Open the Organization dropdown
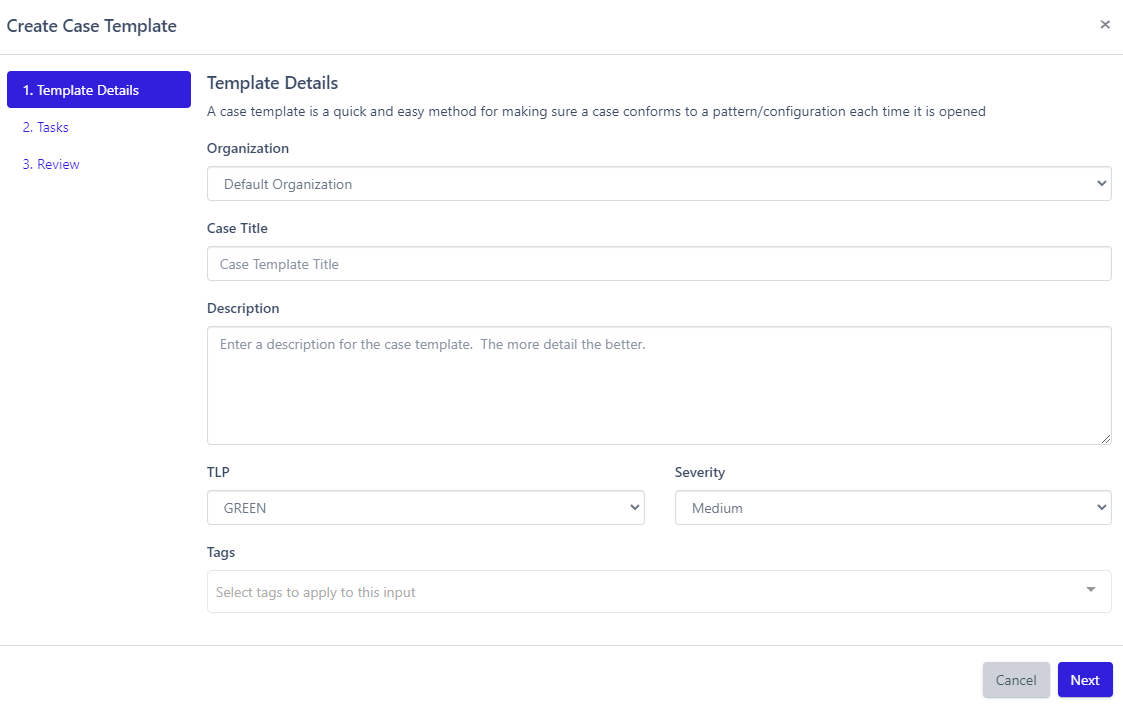1123x707 pixels. coord(659,184)
